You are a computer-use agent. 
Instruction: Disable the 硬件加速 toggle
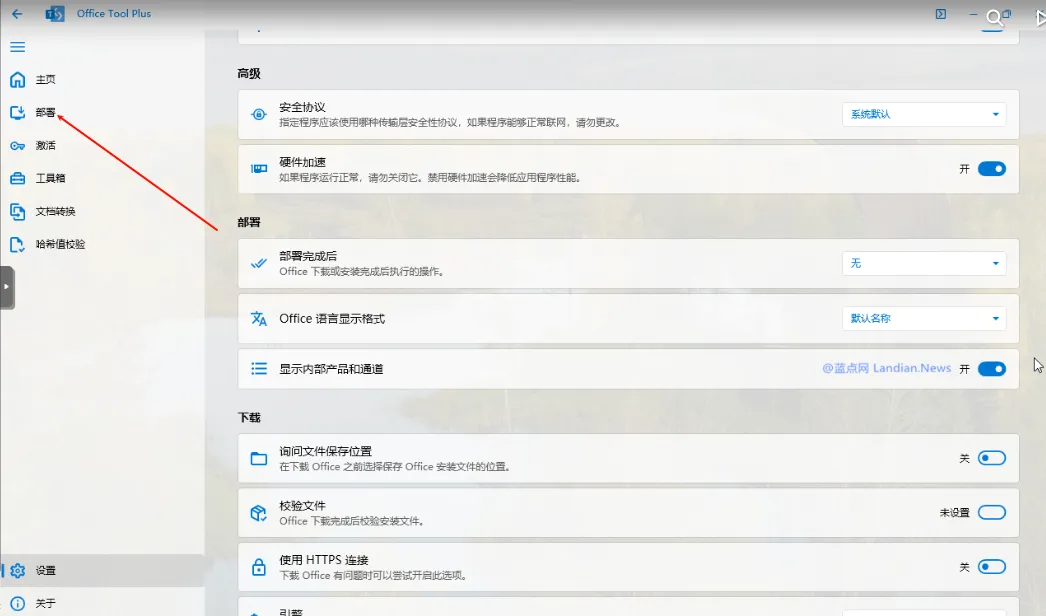point(991,169)
